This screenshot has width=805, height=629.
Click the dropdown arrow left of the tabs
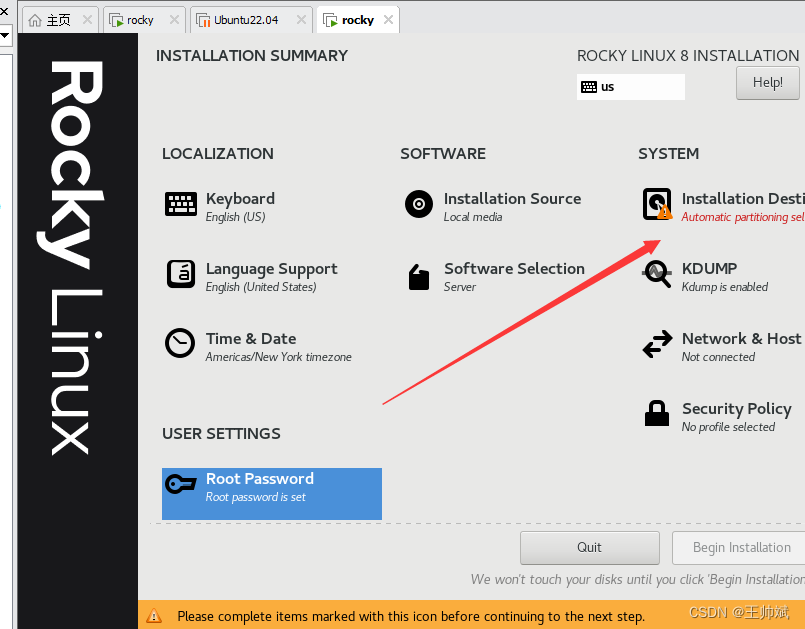click(x=5, y=35)
